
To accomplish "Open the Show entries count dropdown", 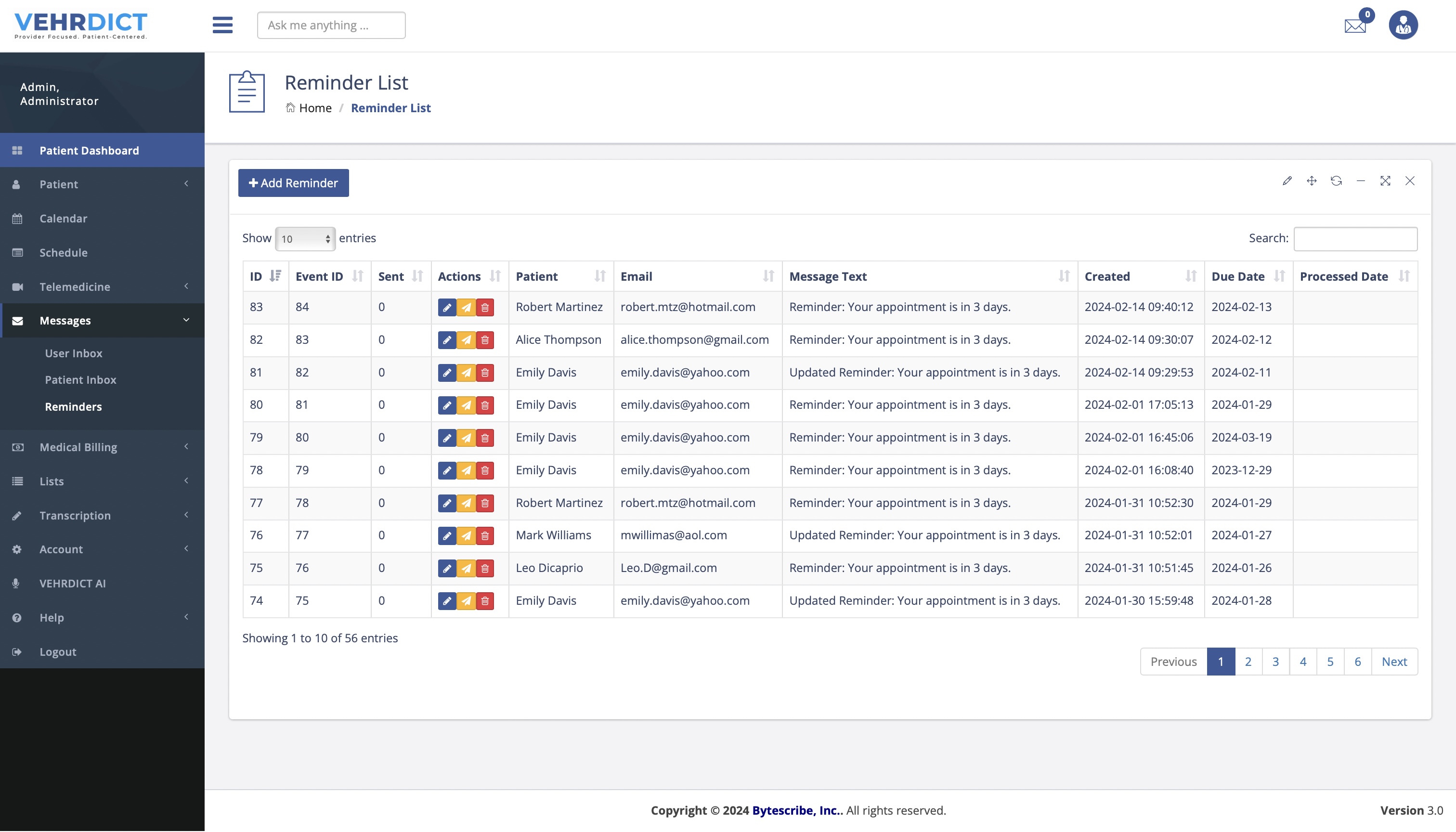I will (x=305, y=239).
